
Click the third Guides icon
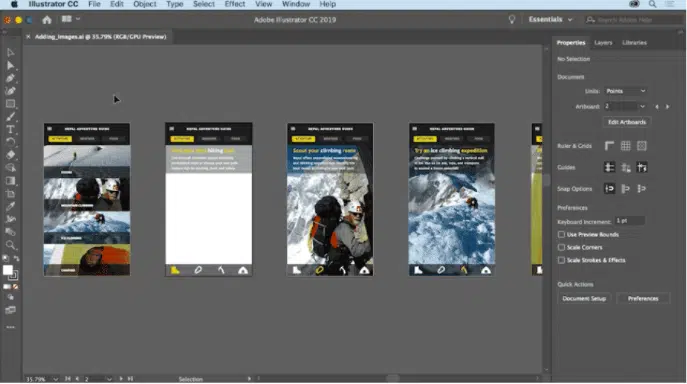[642, 167]
